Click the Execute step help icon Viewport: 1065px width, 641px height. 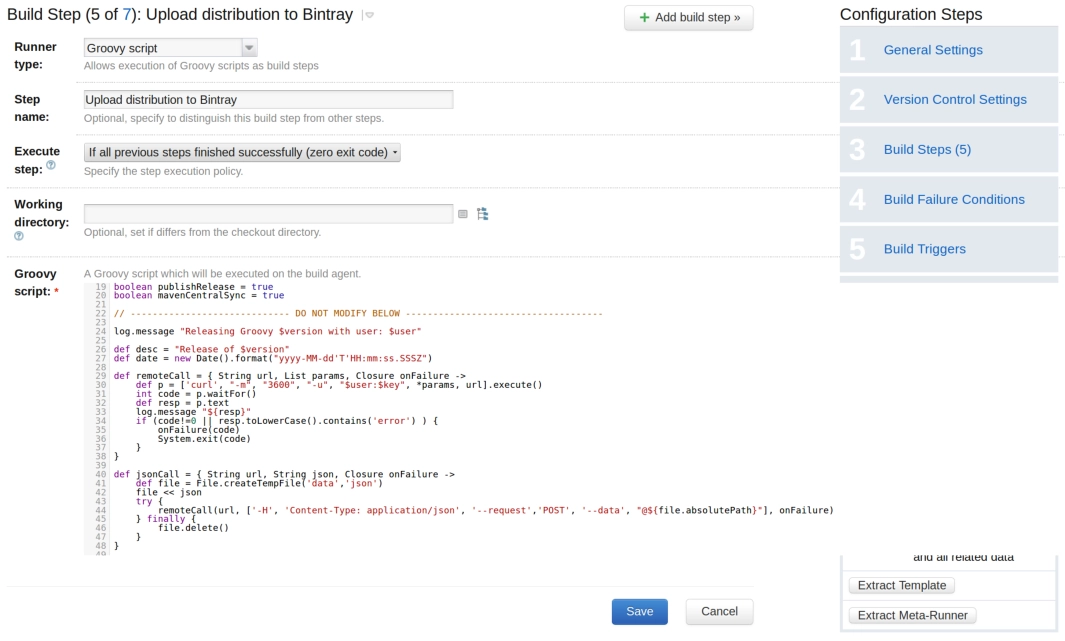coord(51,165)
